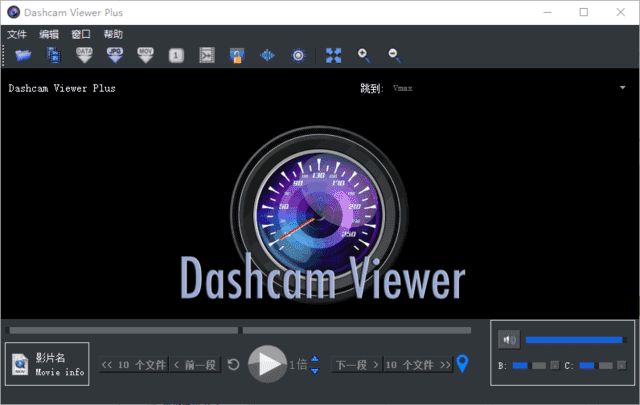The width and height of the screenshot is (640, 405).
Task: Open the 帮助 menu
Action: [x=113, y=34]
